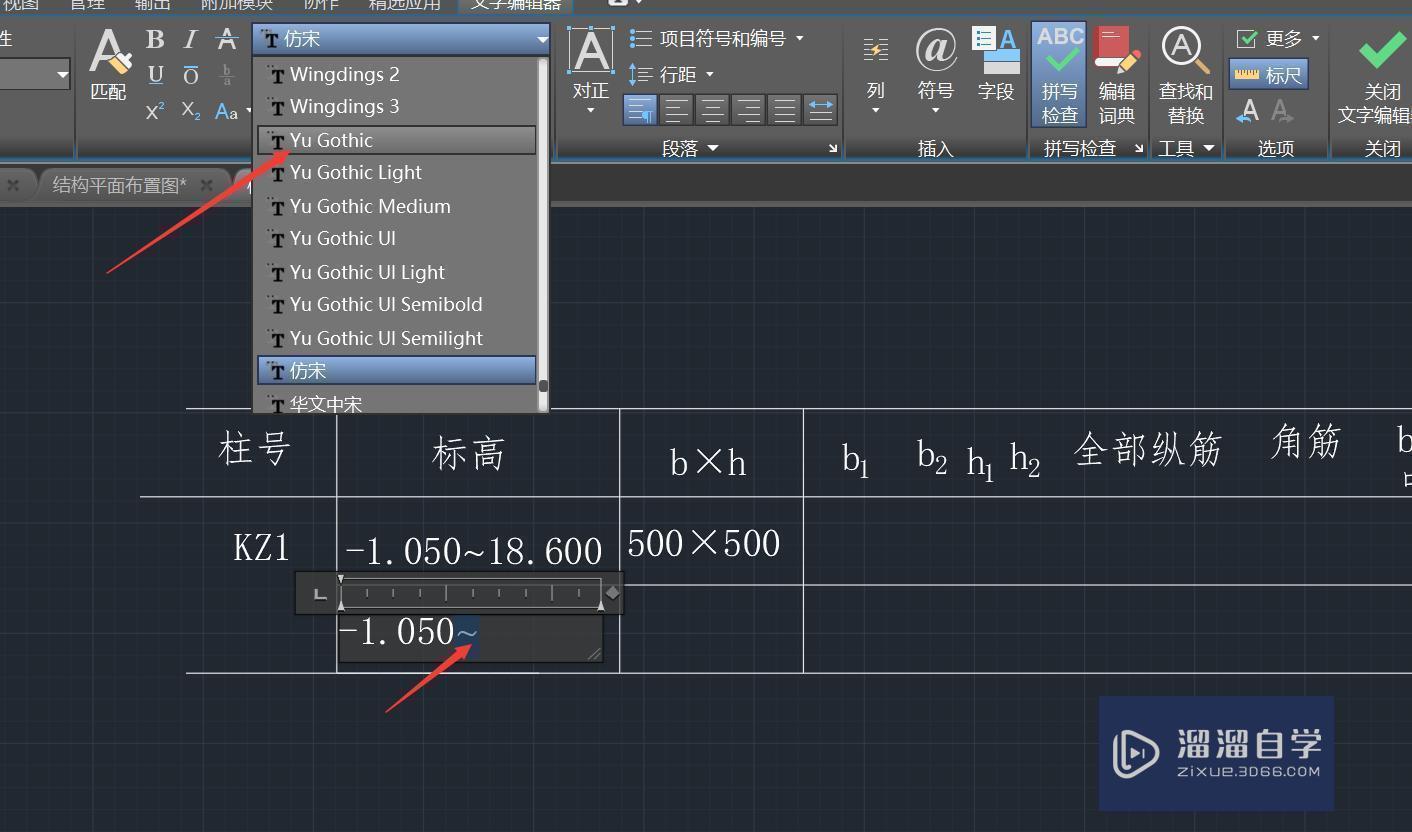Select the default paragraph alignment icon

click(640, 109)
